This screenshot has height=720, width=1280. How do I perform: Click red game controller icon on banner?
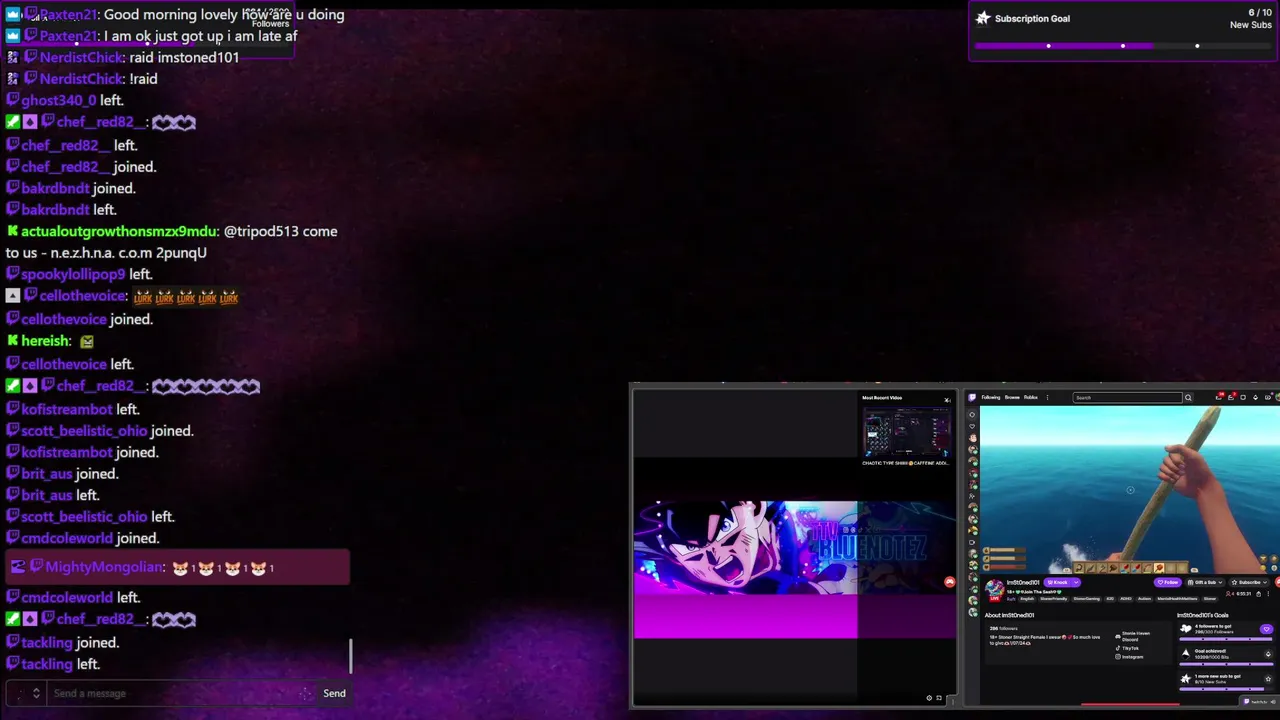pos(949,582)
